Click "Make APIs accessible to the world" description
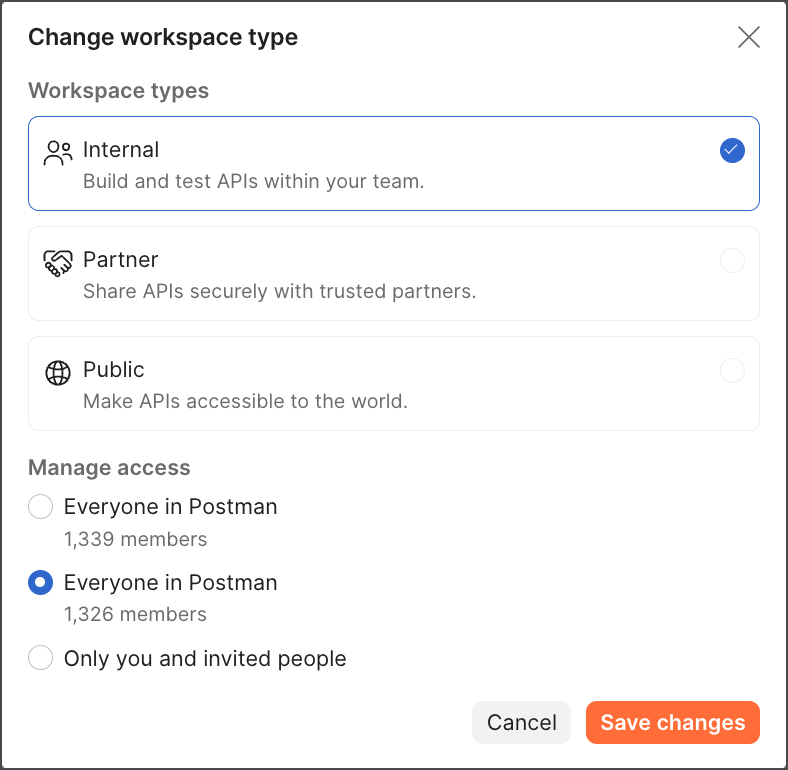 click(x=245, y=402)
